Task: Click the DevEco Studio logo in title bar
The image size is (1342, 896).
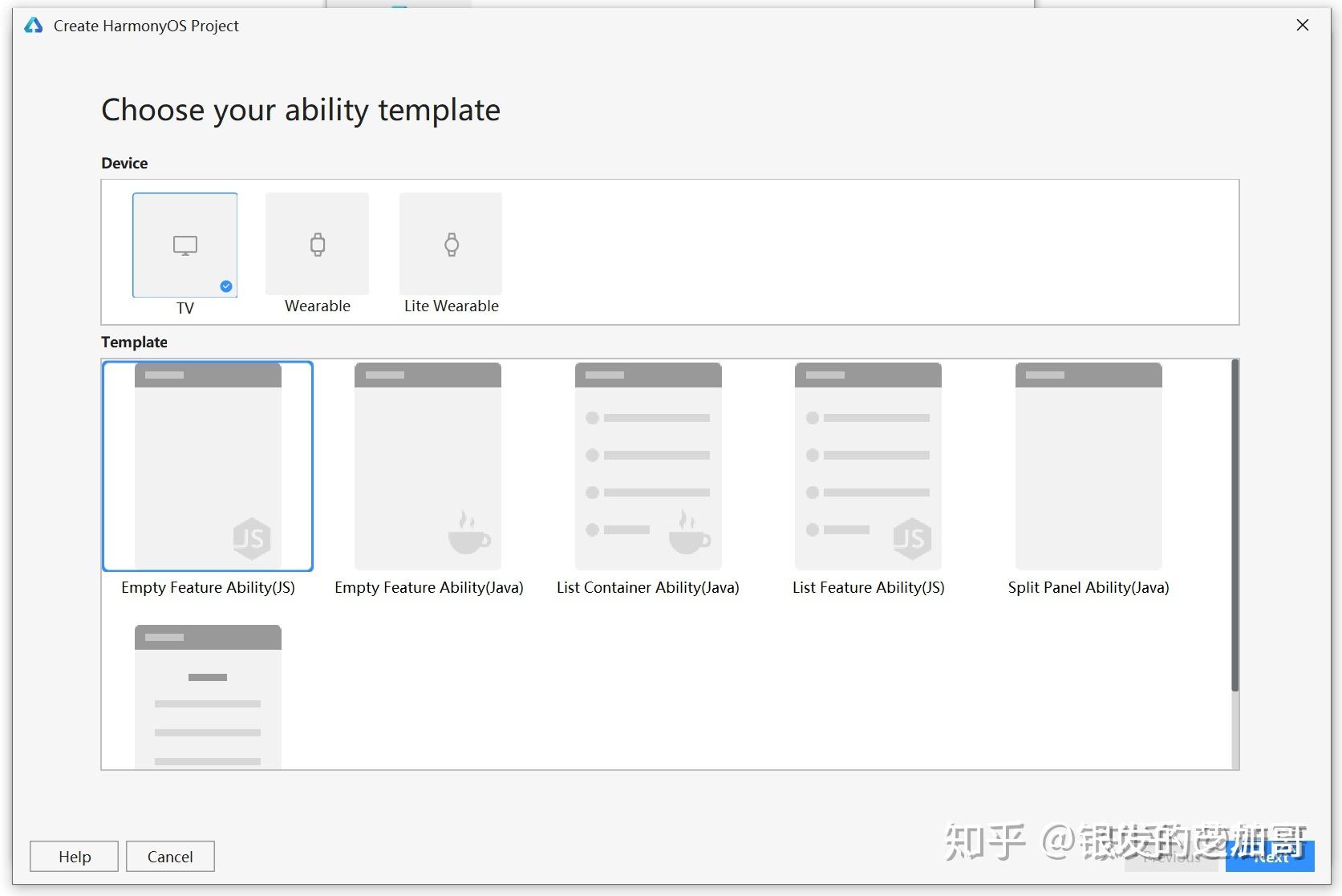Action: (x=34, y=26)
